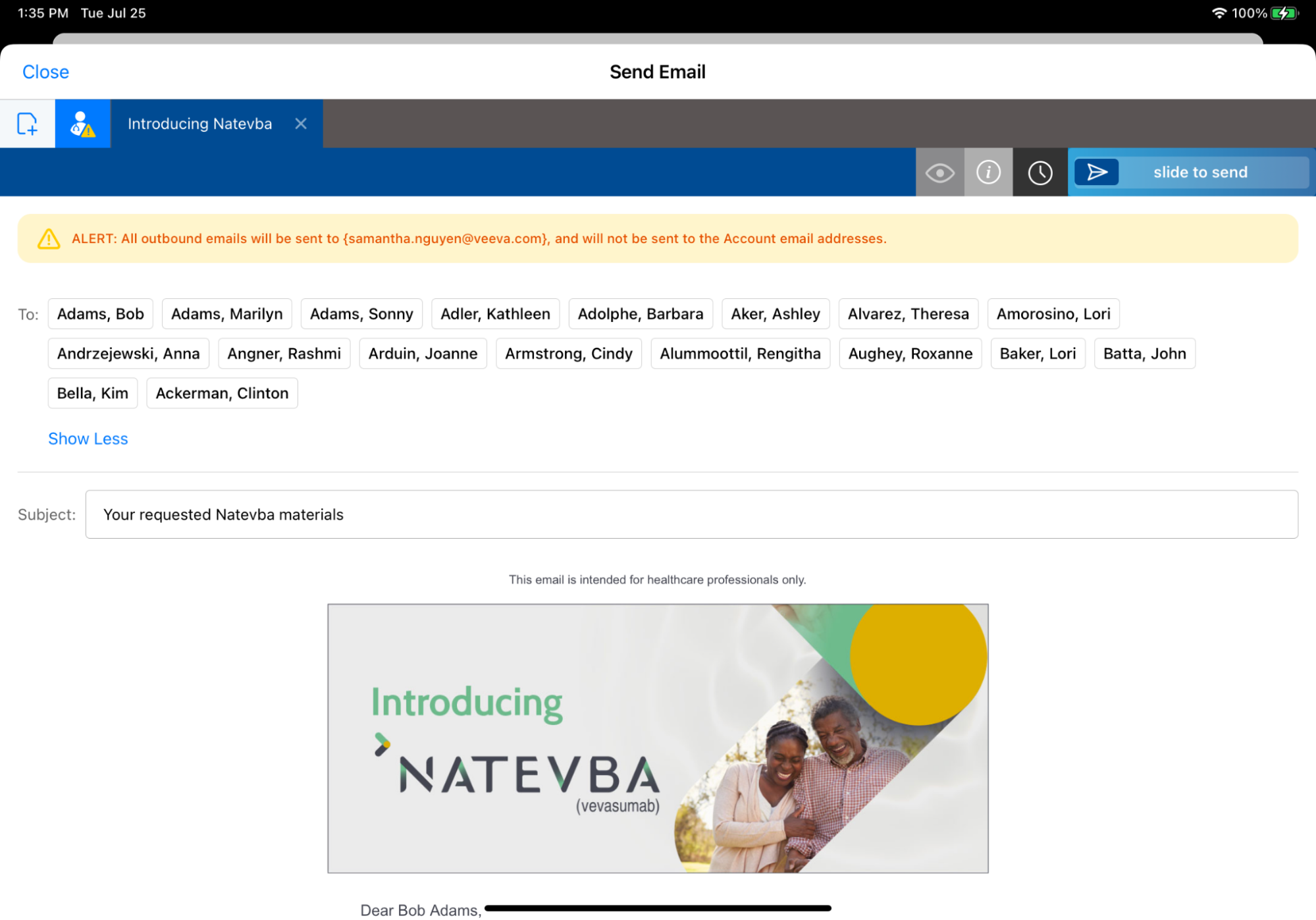Click in the Subject input field
The image size is (1316, 920).
click(691, 514)
